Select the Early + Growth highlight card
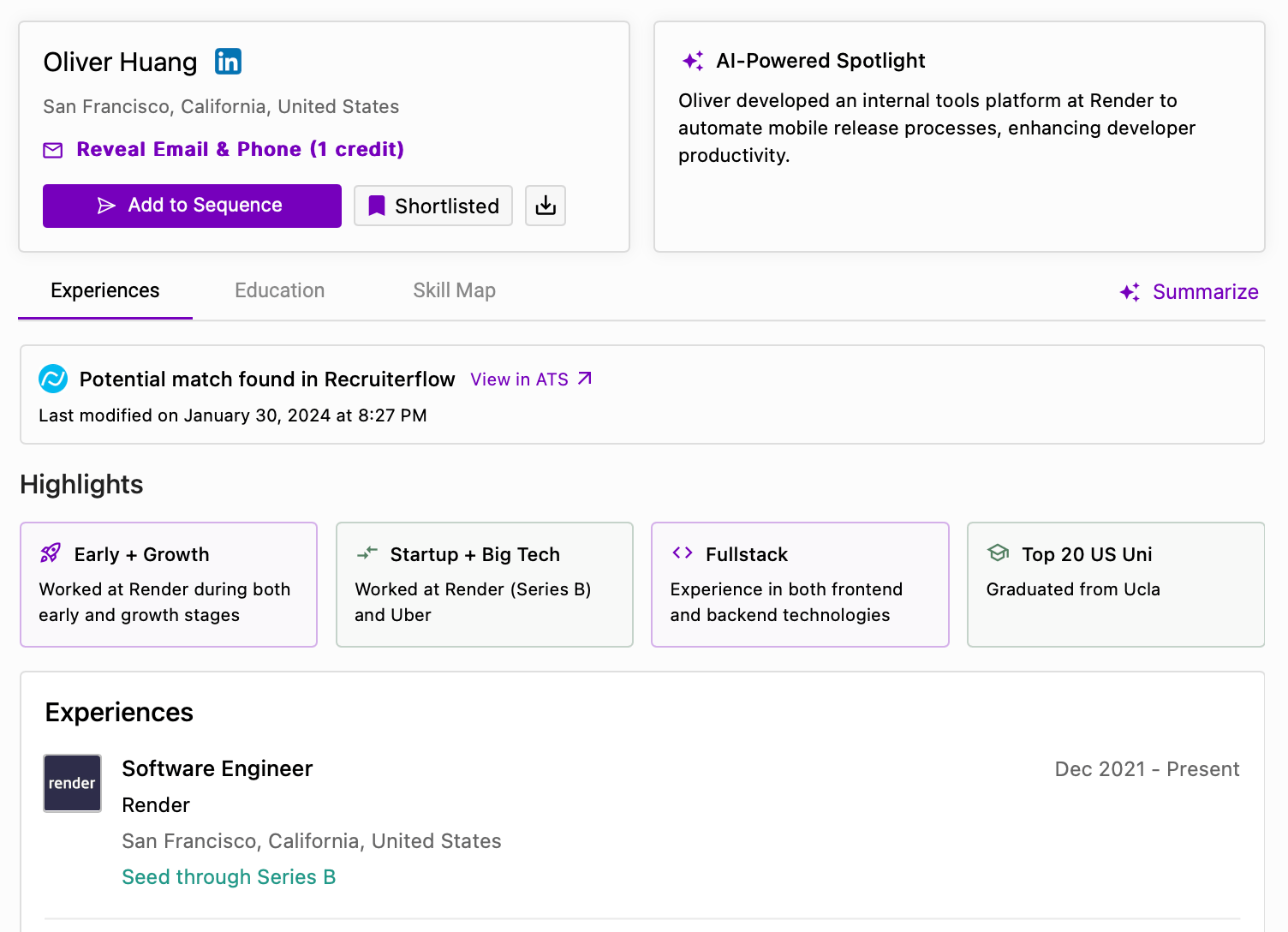Image resolution: width=1288 pixels, height=932 pixels. click(169, 584)
